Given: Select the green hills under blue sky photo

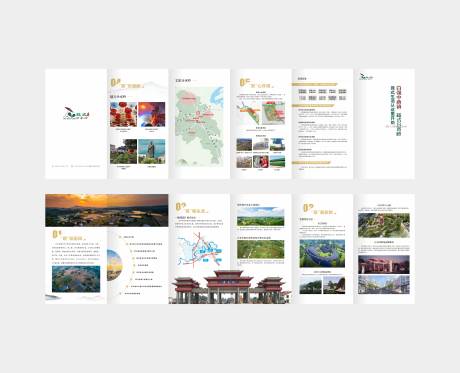Looking at the screenshot, I should (x=261, y=217).
